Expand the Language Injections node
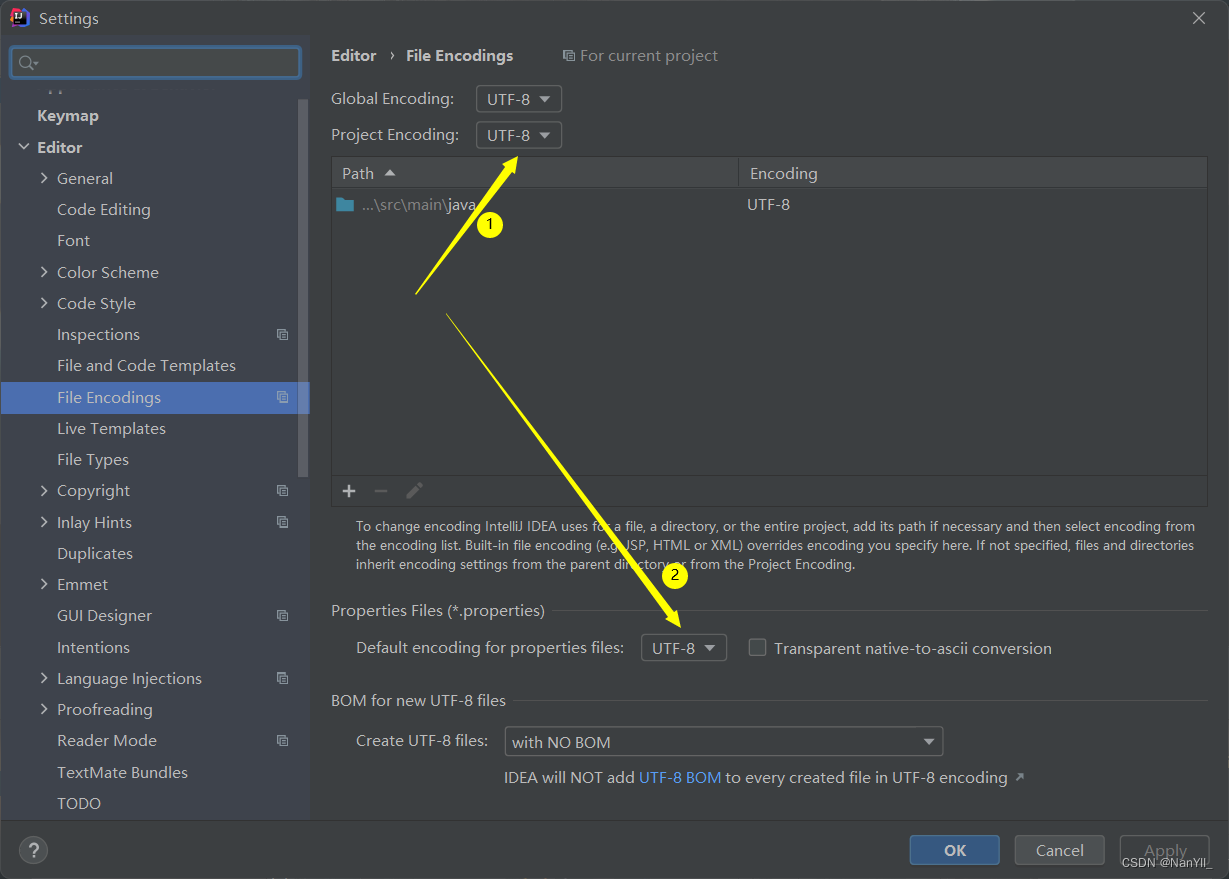The width and height of the screenshot is (1229, 879). [44, 678]
